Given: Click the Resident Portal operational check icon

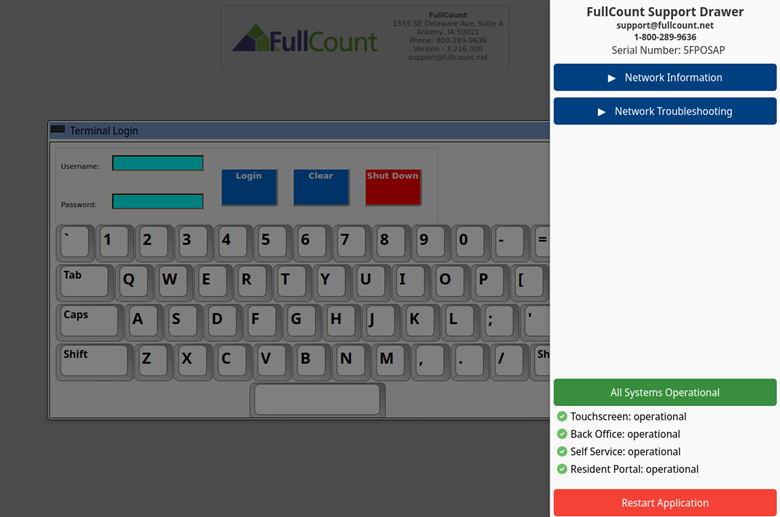Looking at the screenshot, I should (562, 469).
